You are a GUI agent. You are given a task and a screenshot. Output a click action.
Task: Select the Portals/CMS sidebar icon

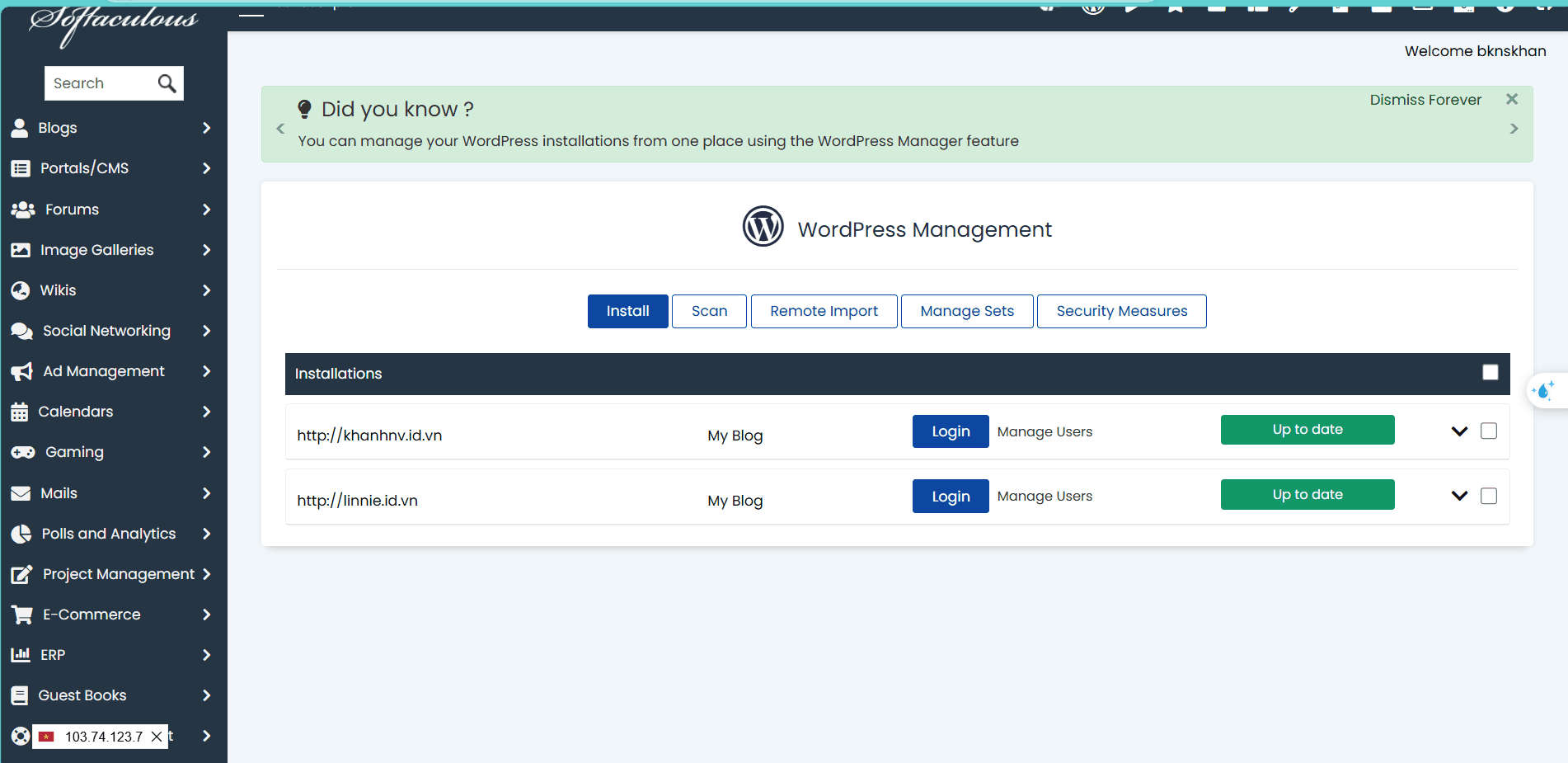point(20,168)
